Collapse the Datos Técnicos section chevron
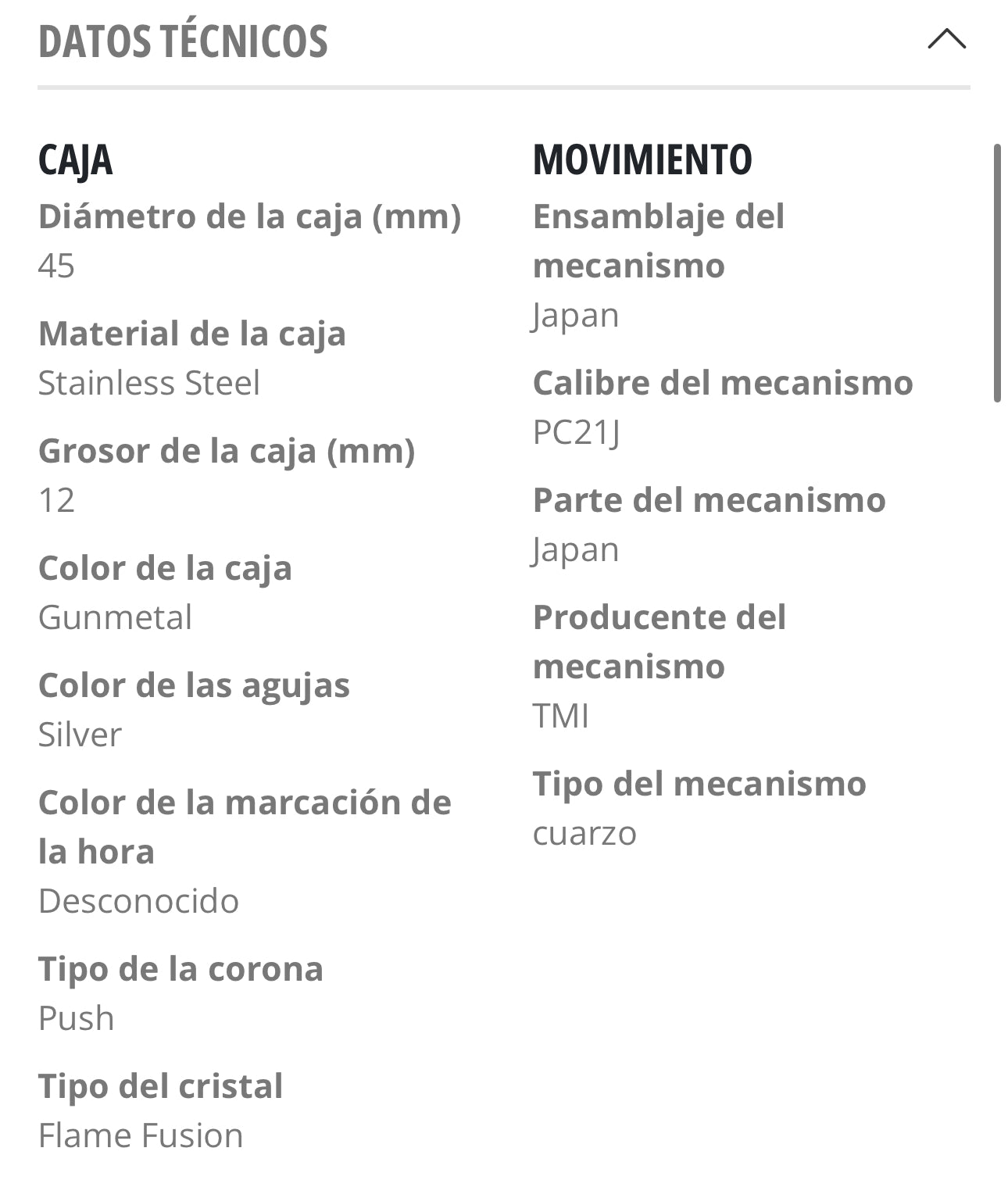Image resolution: width=1008 pixels, height=1180 pixels. pyautogui.click(x=946, y=40)
